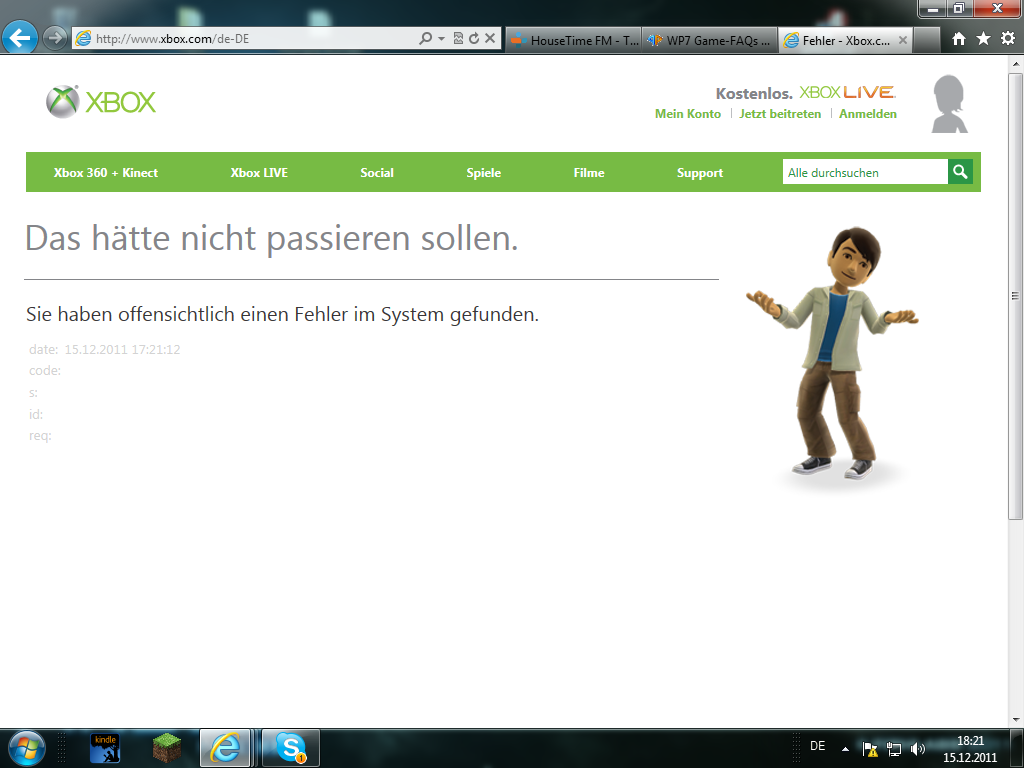Click the Alle durchsuchen search field
Image resolution: width=1024 pixels, height=768 pixels.
tap(865, 172)
